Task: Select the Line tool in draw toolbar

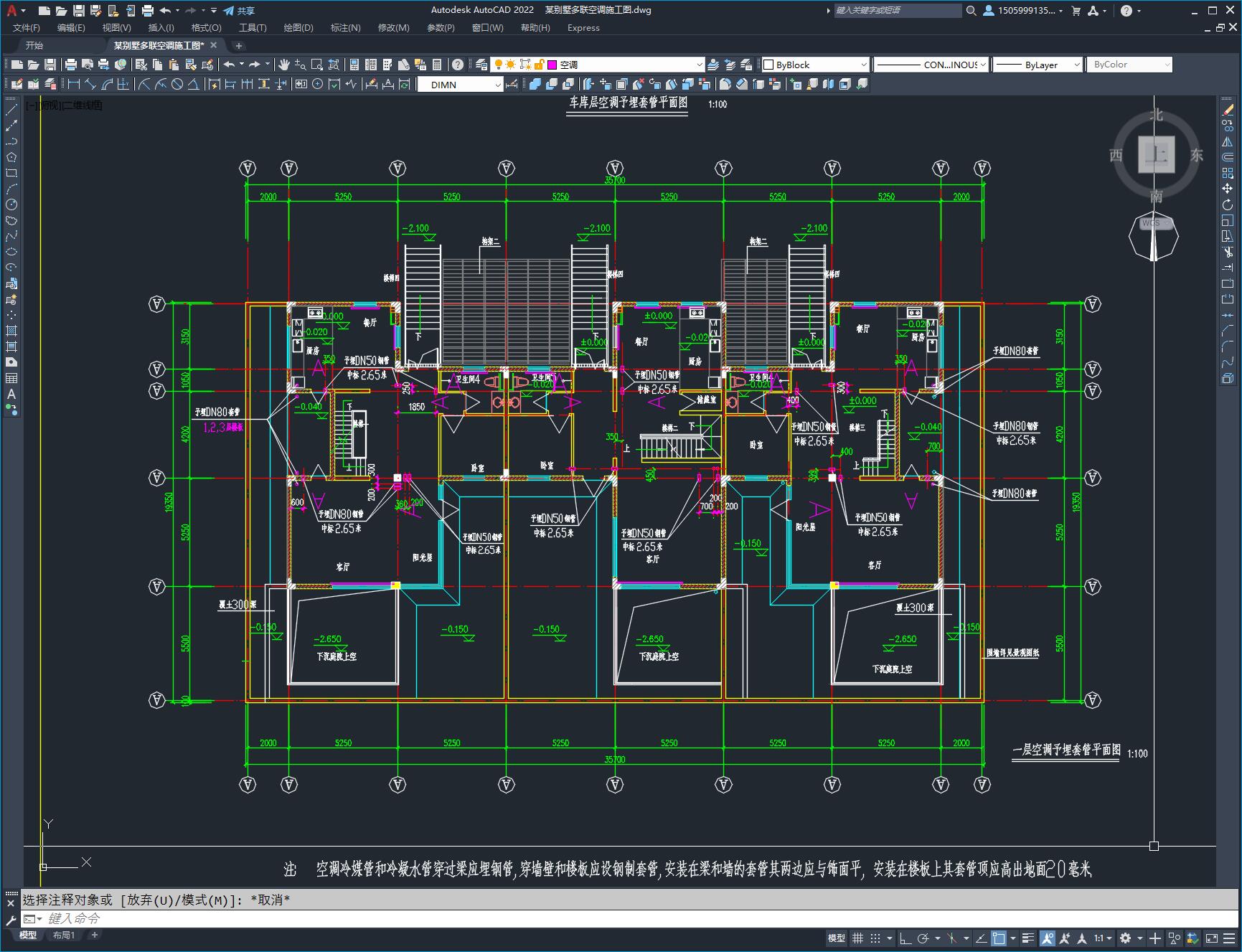Action: tap(11, 110)
